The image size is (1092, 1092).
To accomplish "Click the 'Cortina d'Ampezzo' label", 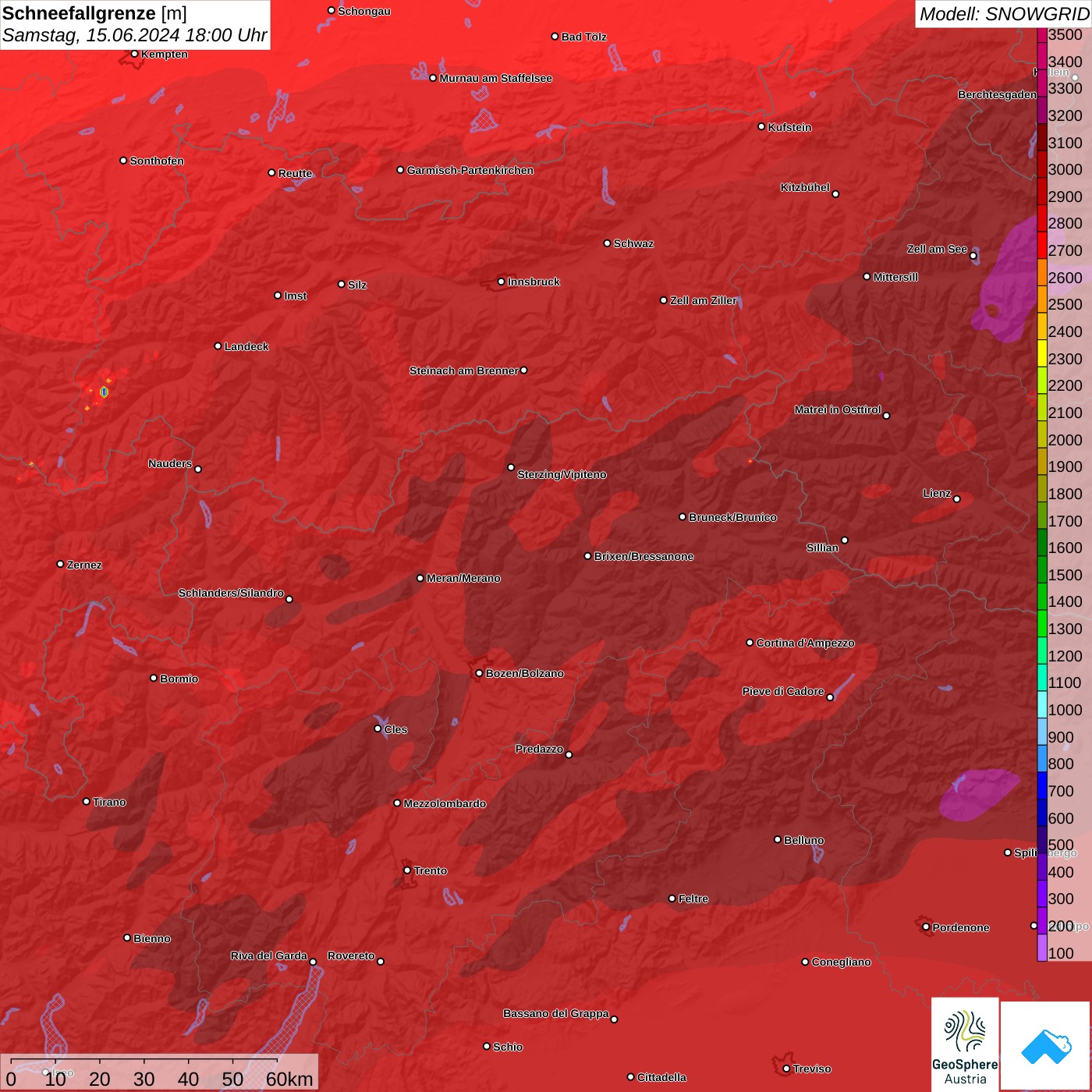I will tap(806, 643).
